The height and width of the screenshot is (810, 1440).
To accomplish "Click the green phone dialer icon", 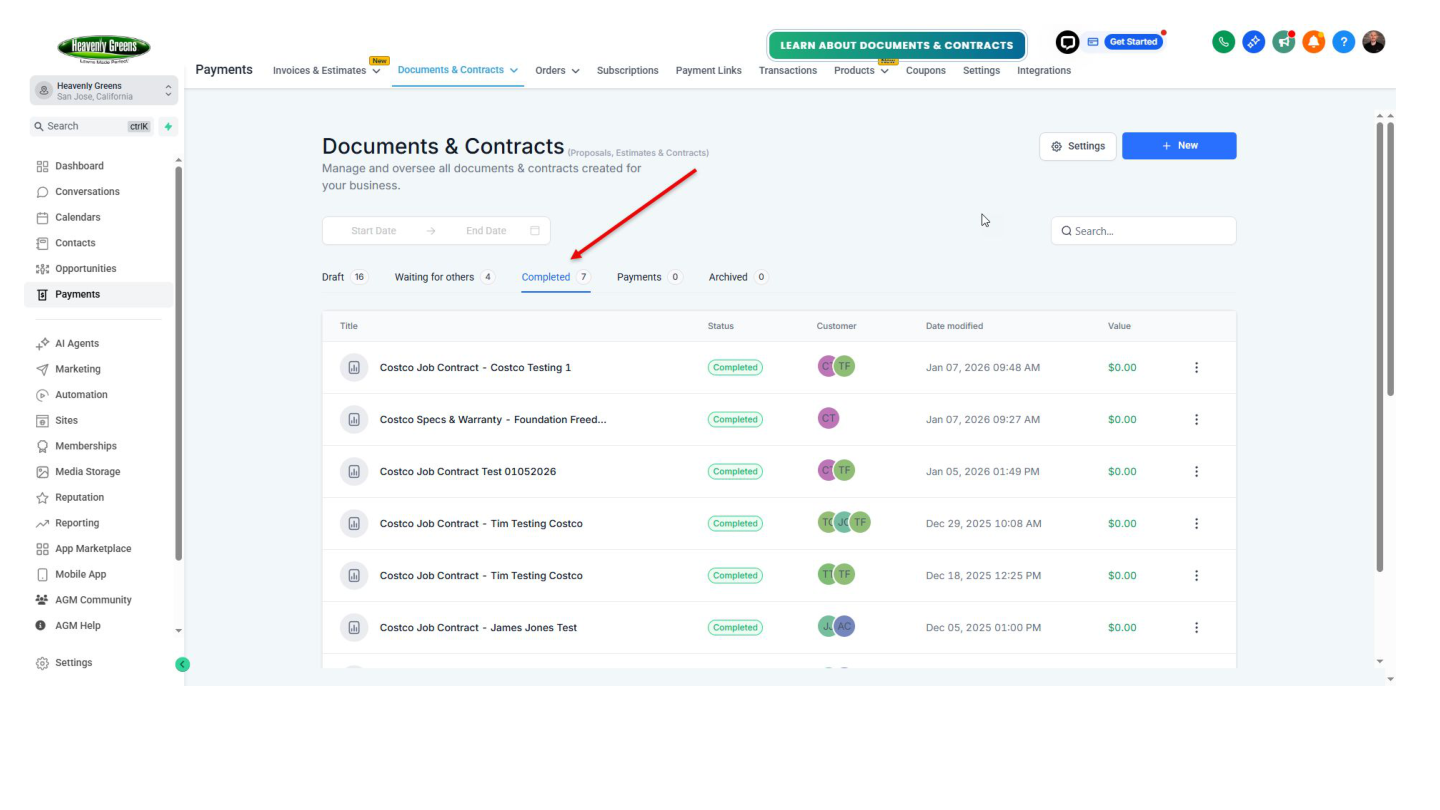I will [x=1223, y=42].
